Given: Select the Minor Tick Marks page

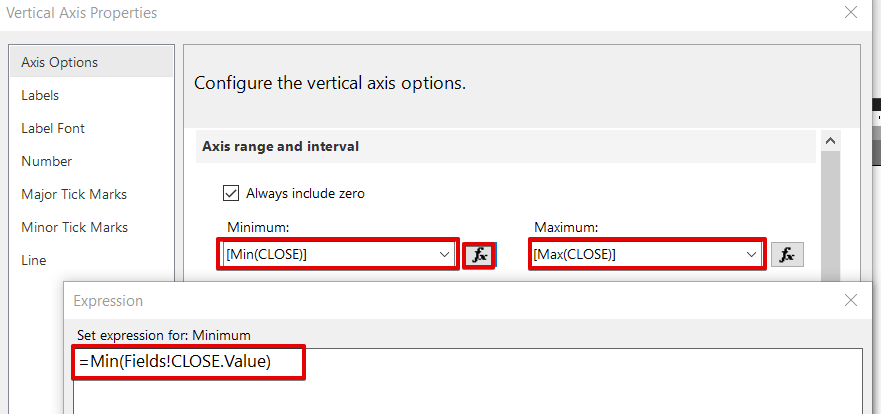Looking at the screenshot, I should coord(74,227).
